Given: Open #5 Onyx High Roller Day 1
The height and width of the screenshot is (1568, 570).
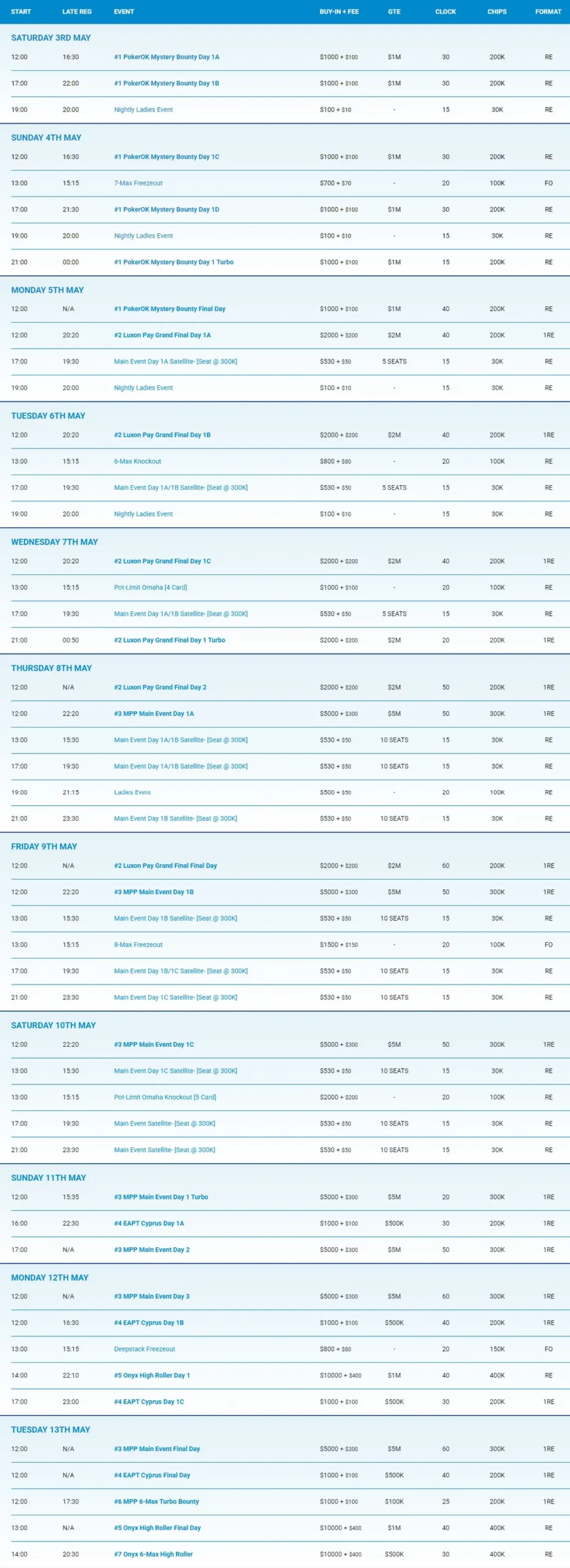Looking at the screenshot, I should pos(152,1375).
